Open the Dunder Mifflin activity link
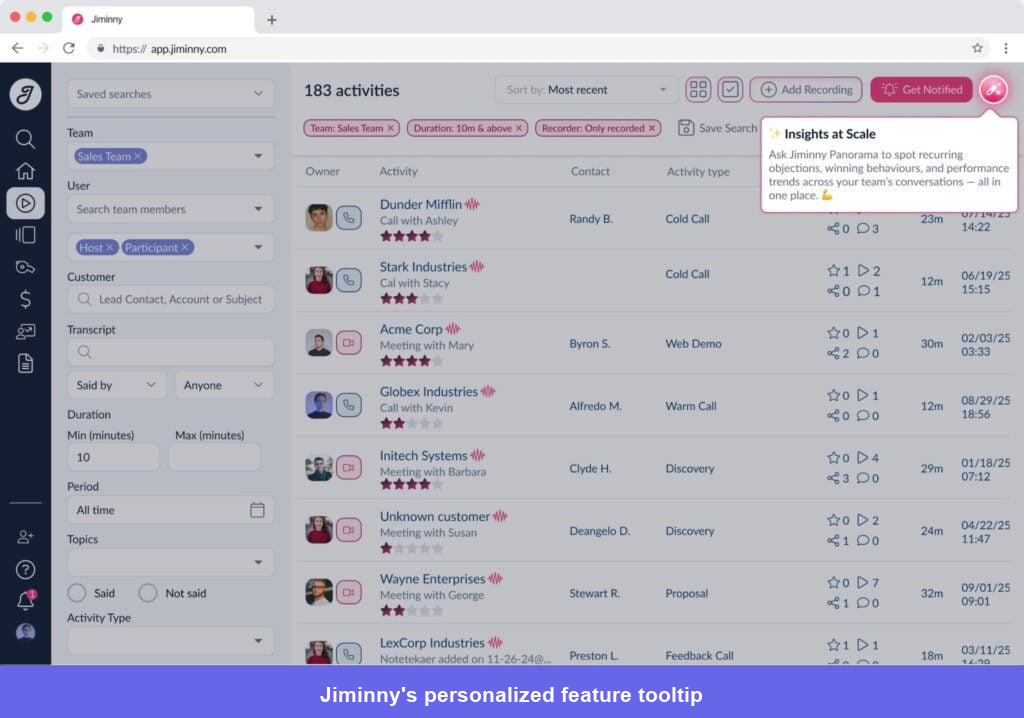The width and height of the screenshot is (1024, 718). click(421, 204)
